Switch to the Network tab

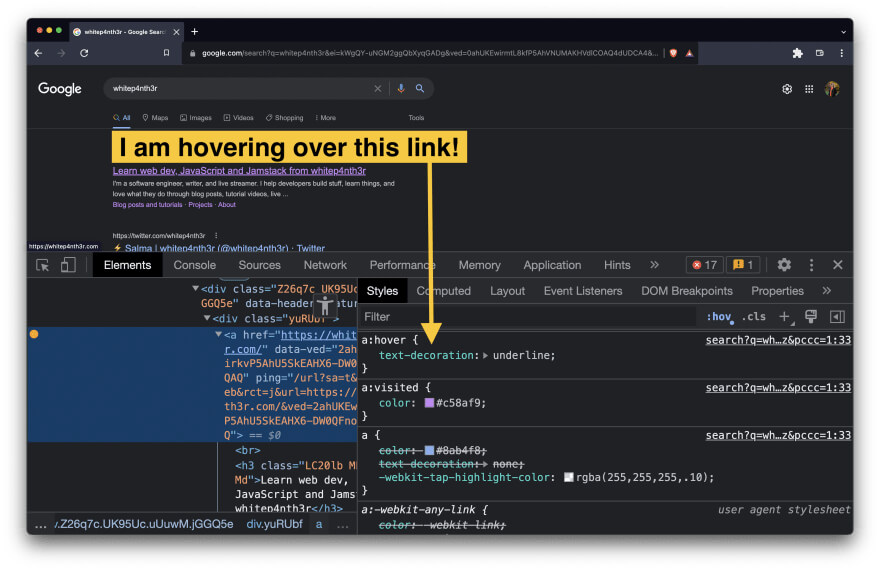tap(325, 265)
